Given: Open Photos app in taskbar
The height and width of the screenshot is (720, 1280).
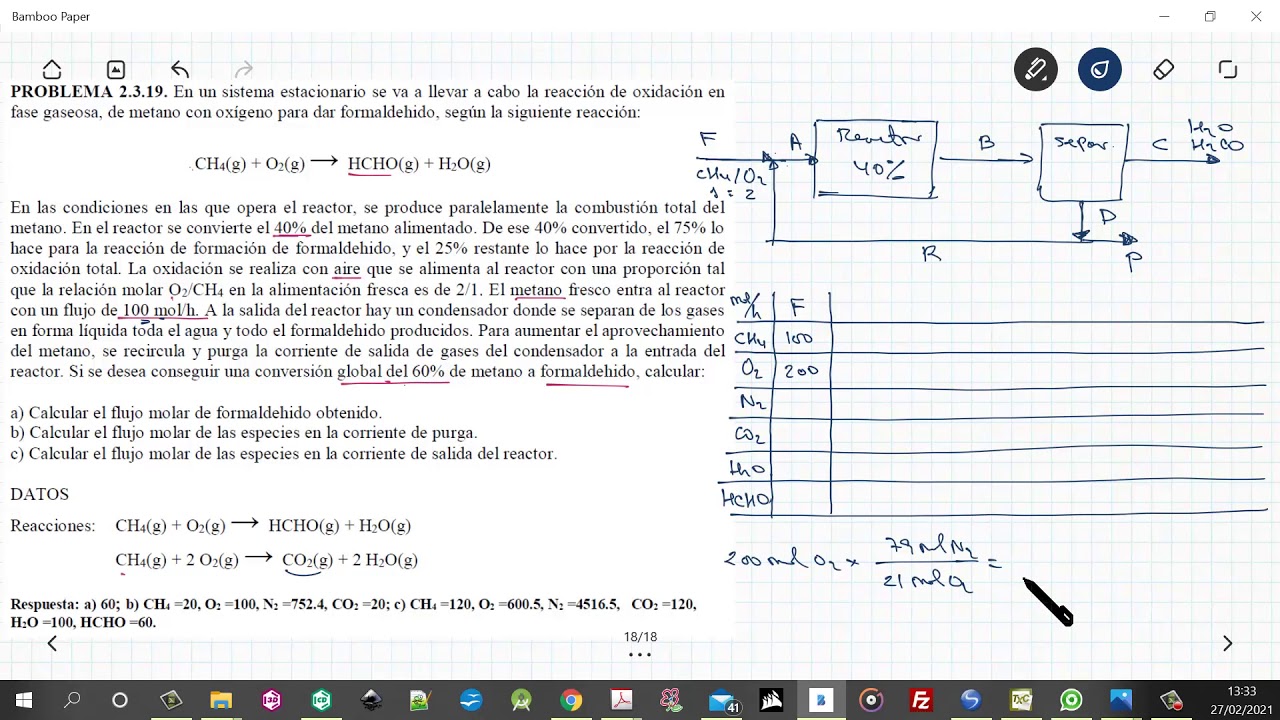Looking at the screenshot, I should 1121,700.
